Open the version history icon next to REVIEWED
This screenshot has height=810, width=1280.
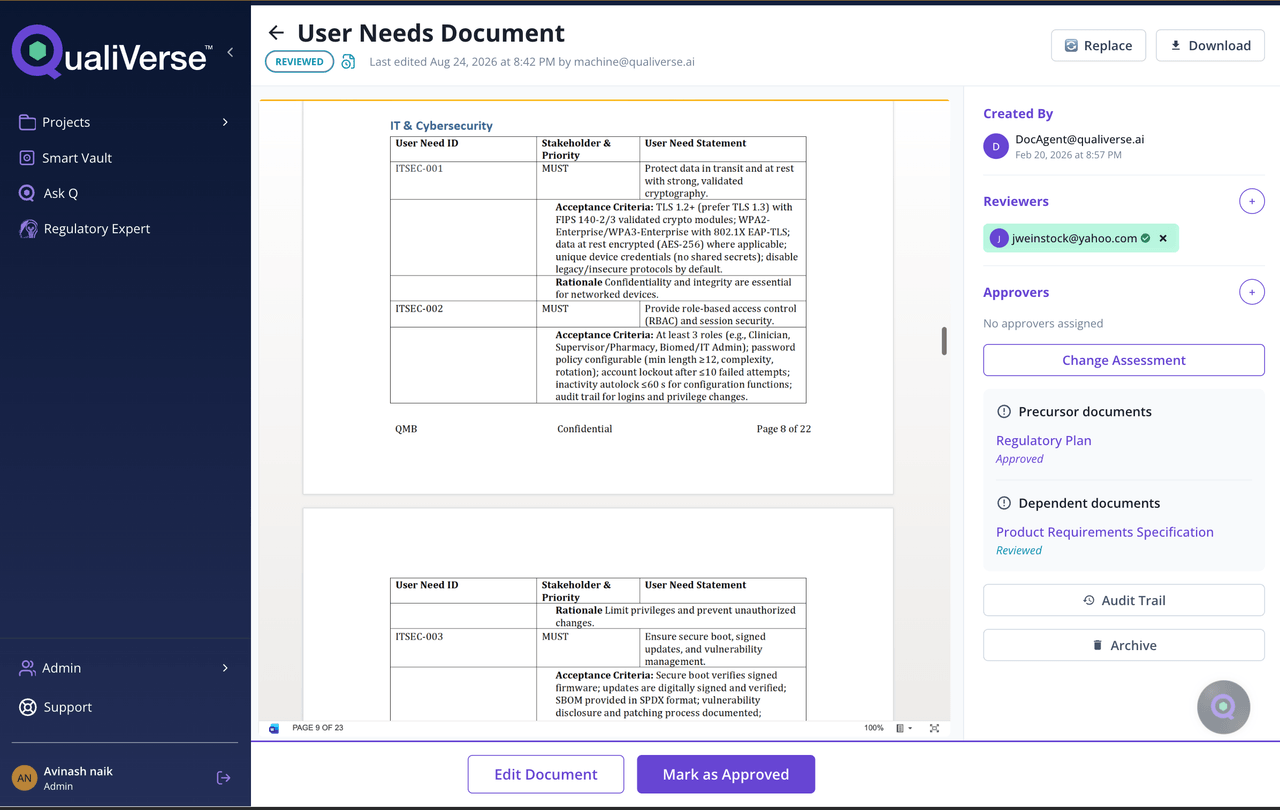[348, 62]
